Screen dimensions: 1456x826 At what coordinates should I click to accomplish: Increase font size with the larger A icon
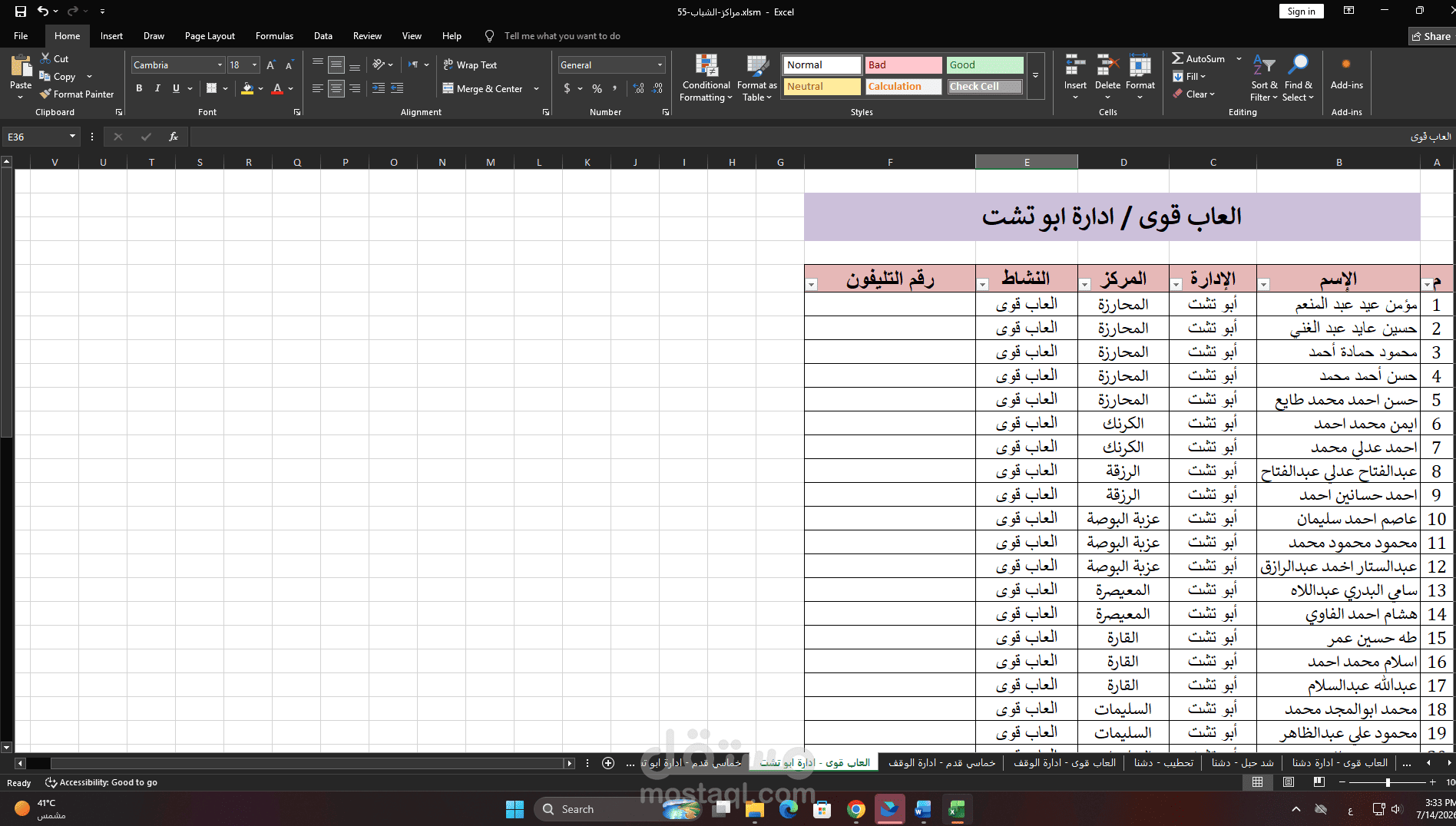coord(270,65)
